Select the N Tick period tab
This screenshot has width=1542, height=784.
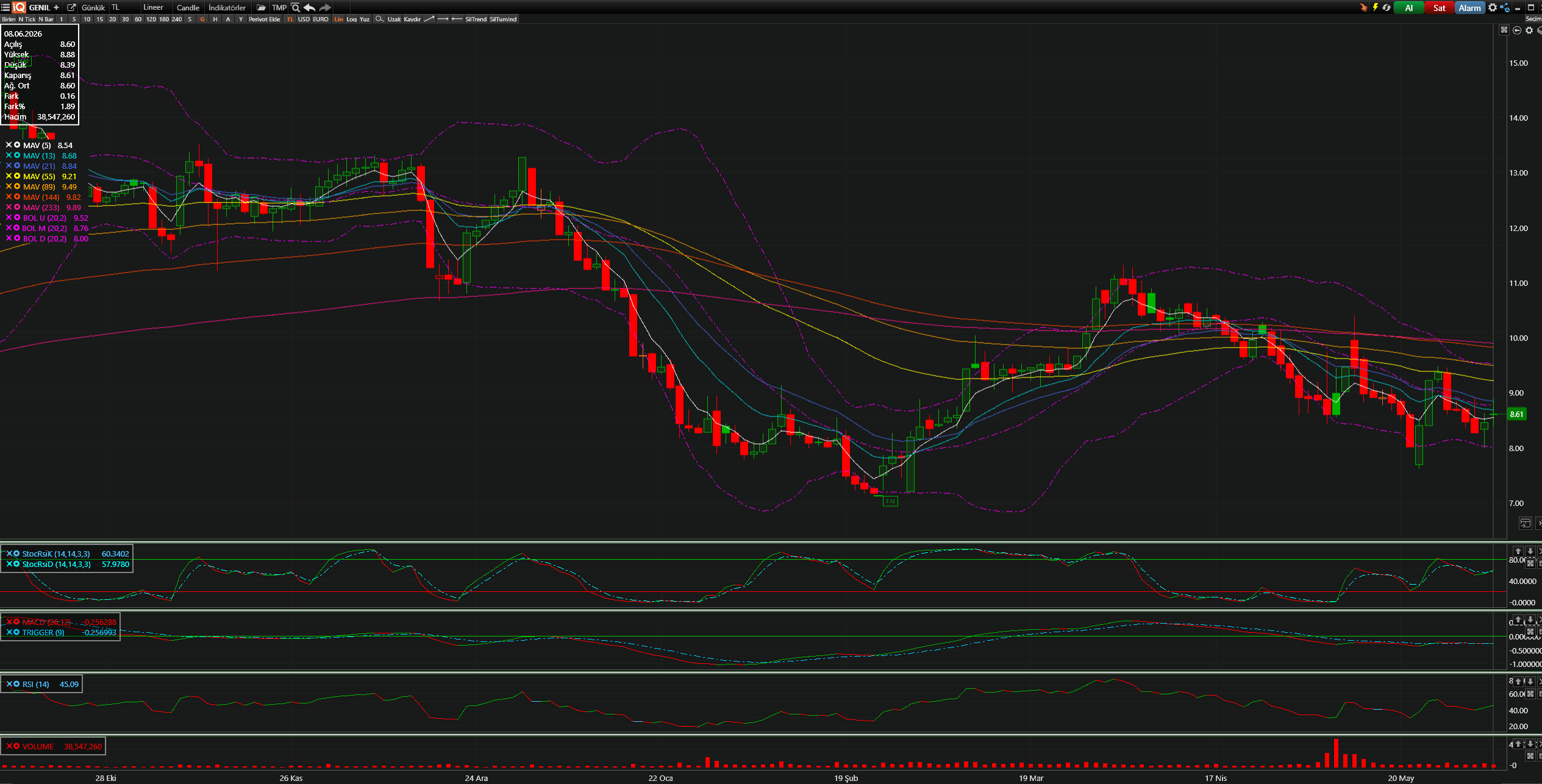coord(27,19)
